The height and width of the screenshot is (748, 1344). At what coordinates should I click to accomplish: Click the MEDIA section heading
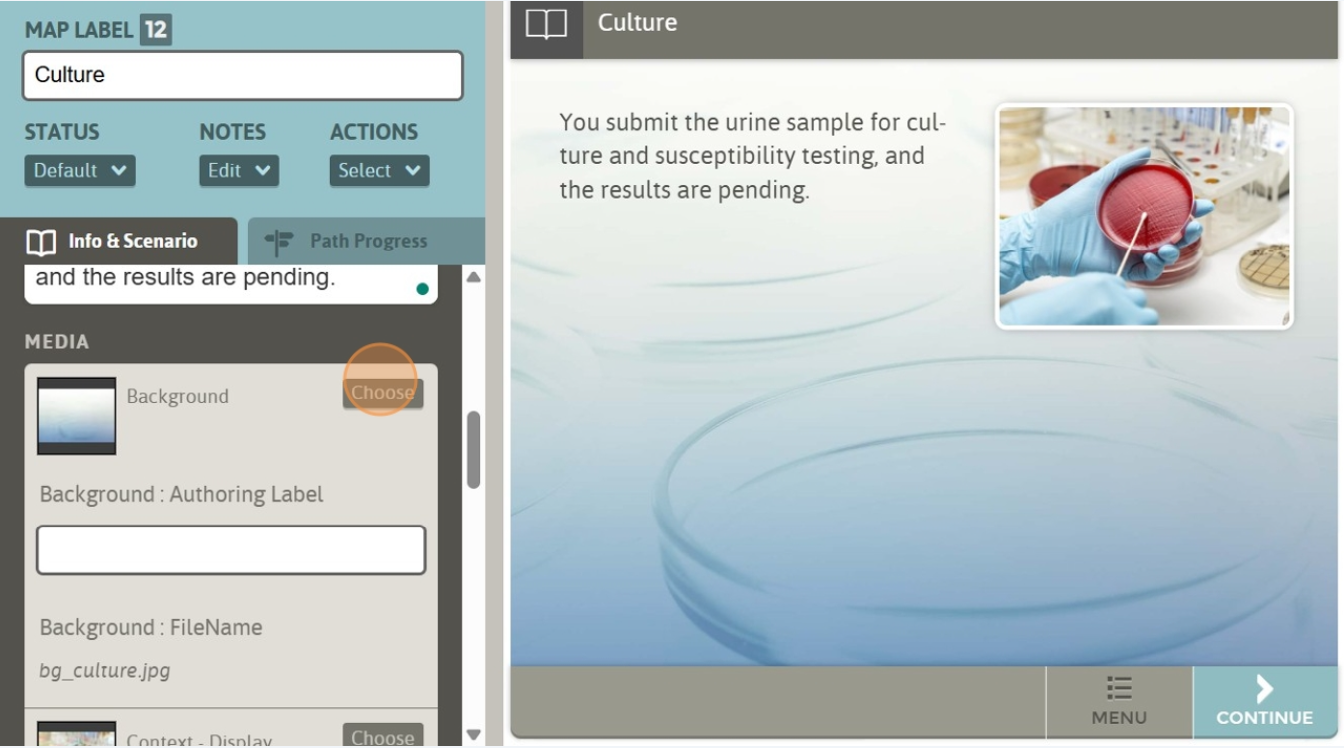[x=57, y=342]
